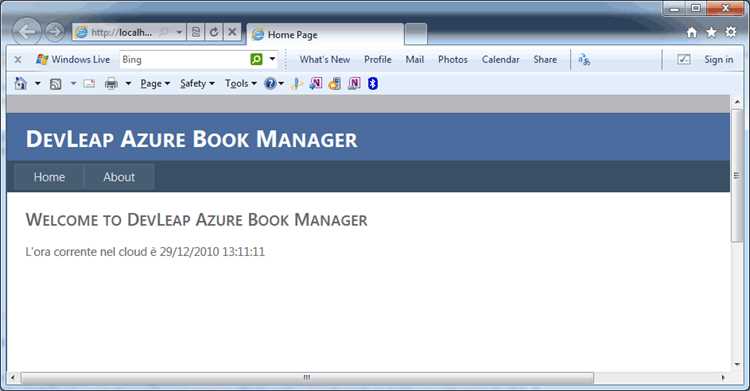Click the vertical scrollbar down arrow
Viewport: 750px width, 391px height.
coord(737,365)
